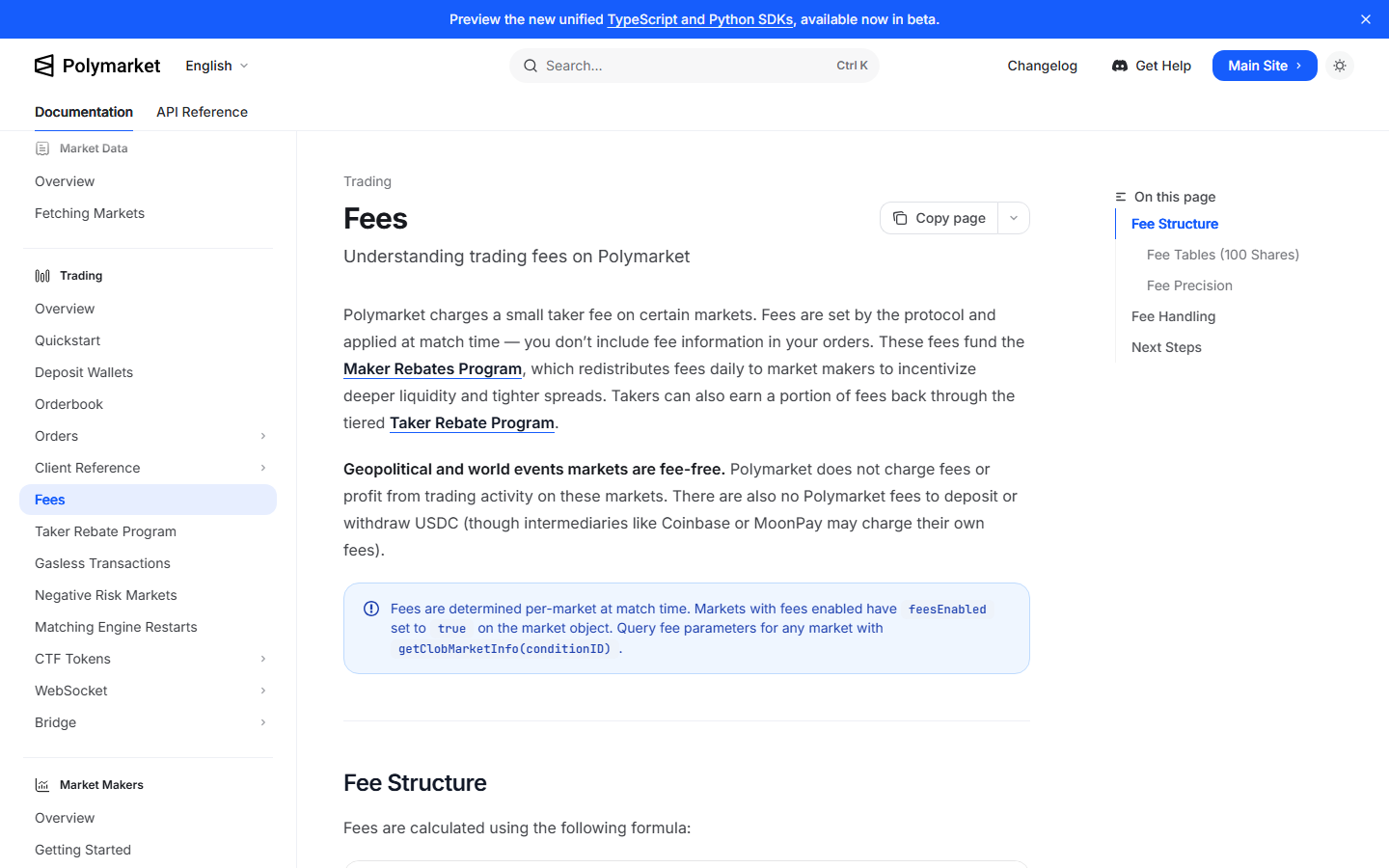The width and height of the screenshot is (1389, 868).
Task: Follow the Taker Rebate Program inline link
Action: [472, 422]
